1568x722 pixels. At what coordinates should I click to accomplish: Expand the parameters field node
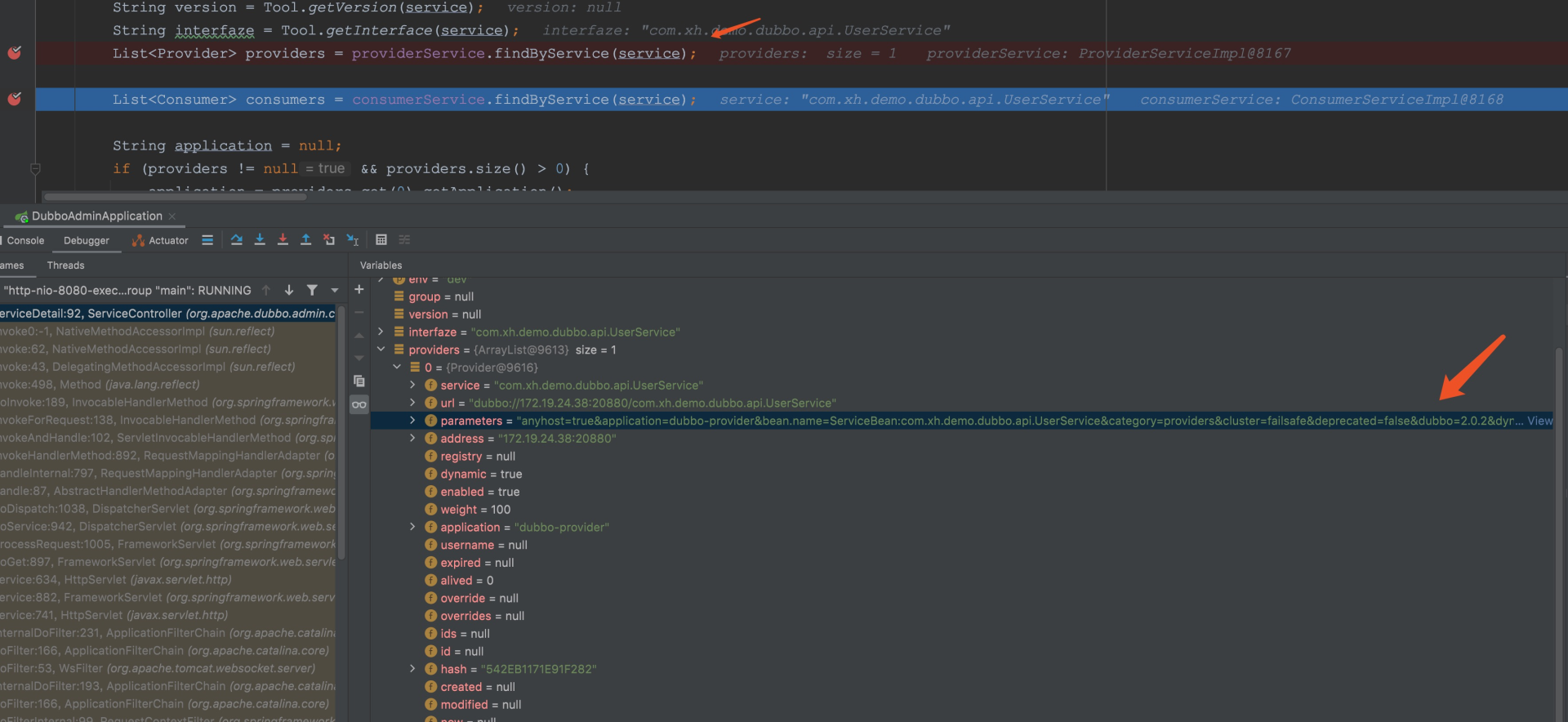pyautogui.click(x=412, y=421)
